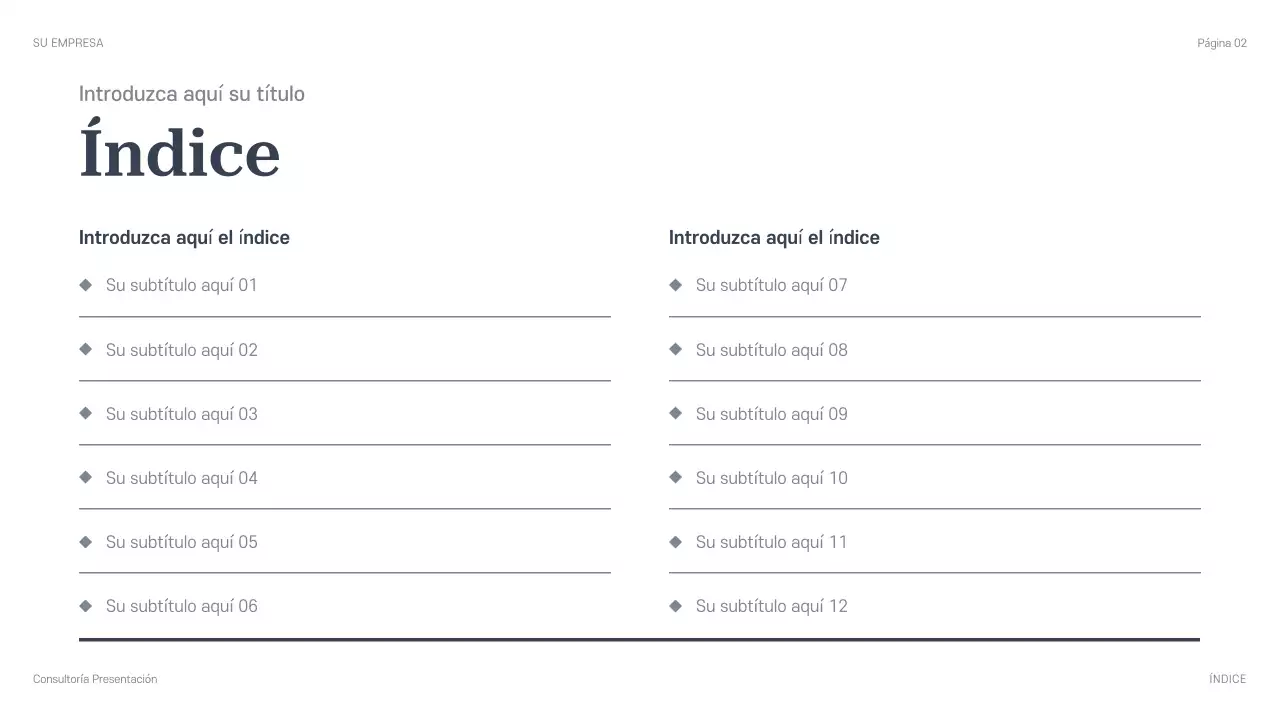Click the diamond bullet beside subtítulo 01

point(85,285)
